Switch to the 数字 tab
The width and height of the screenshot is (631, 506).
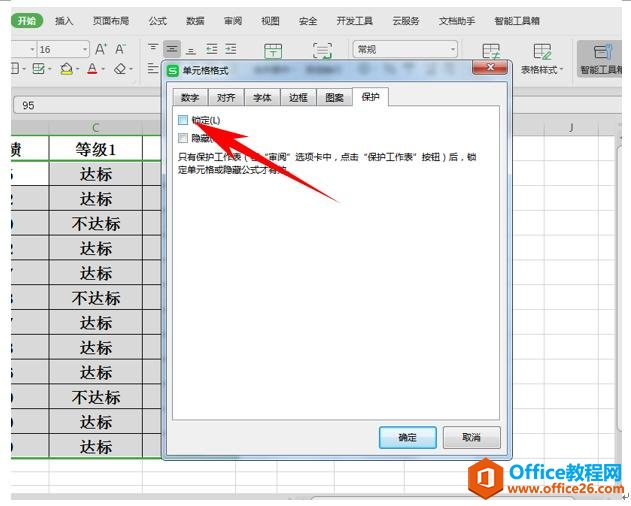[x=190, y=97]
